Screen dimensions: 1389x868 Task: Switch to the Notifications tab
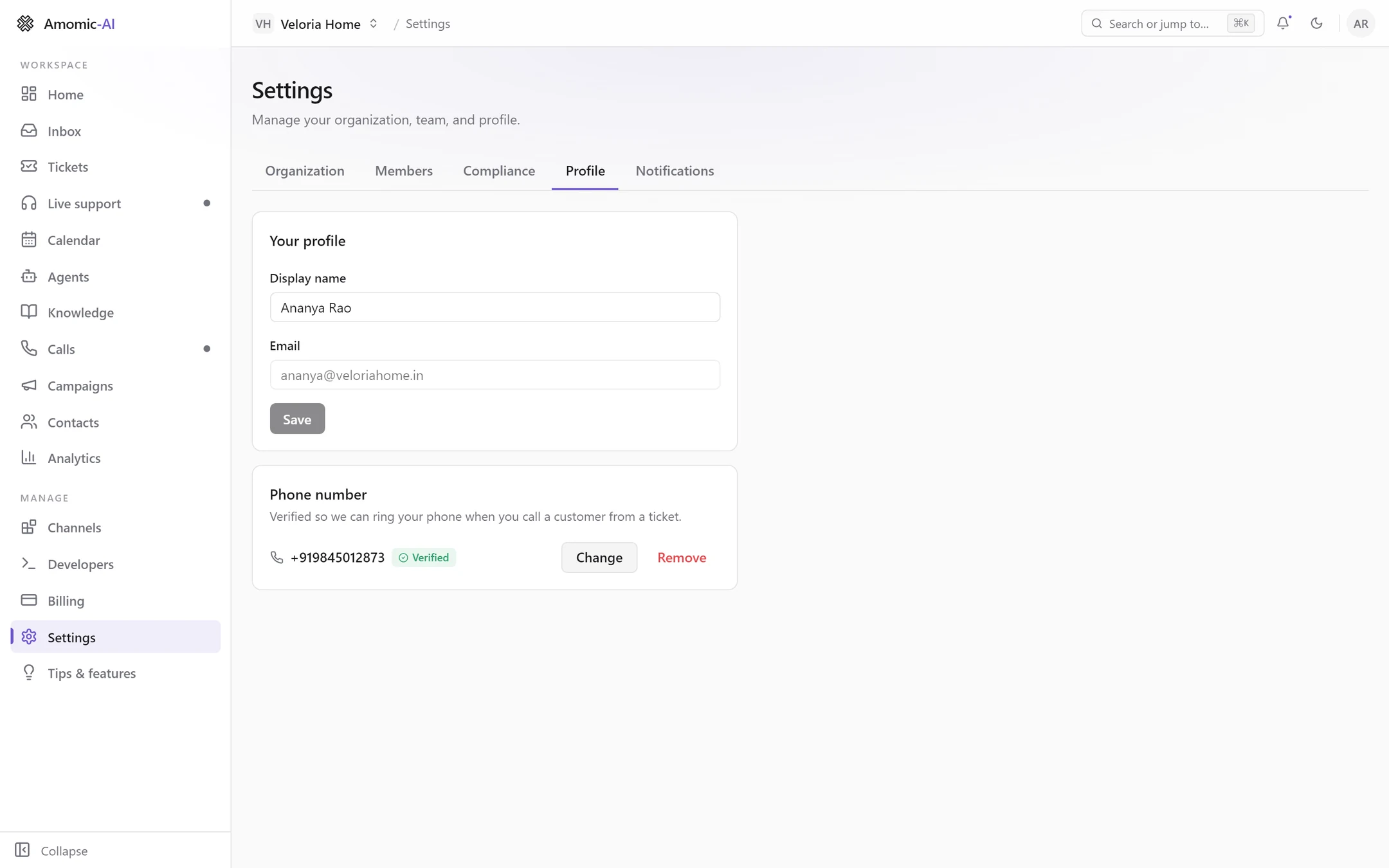click(675, 170)
